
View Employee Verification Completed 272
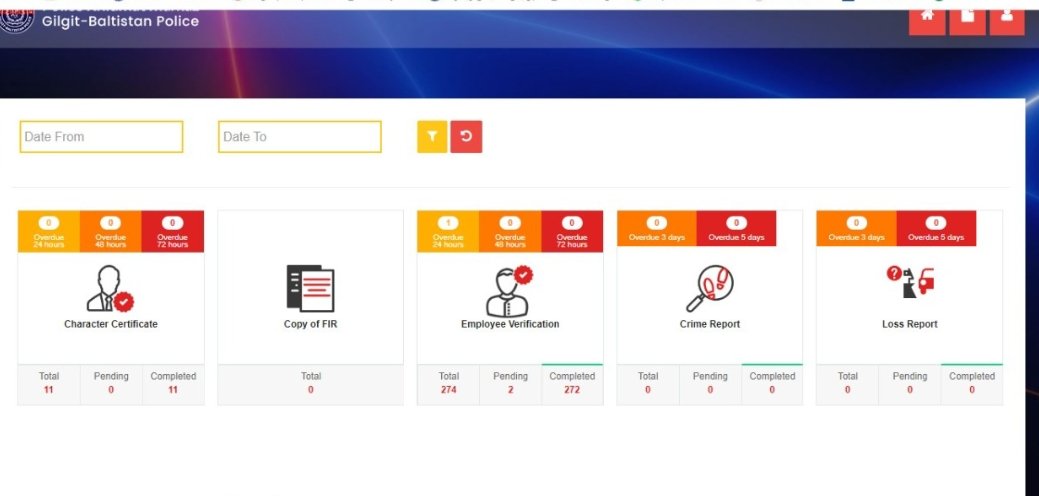572,384
